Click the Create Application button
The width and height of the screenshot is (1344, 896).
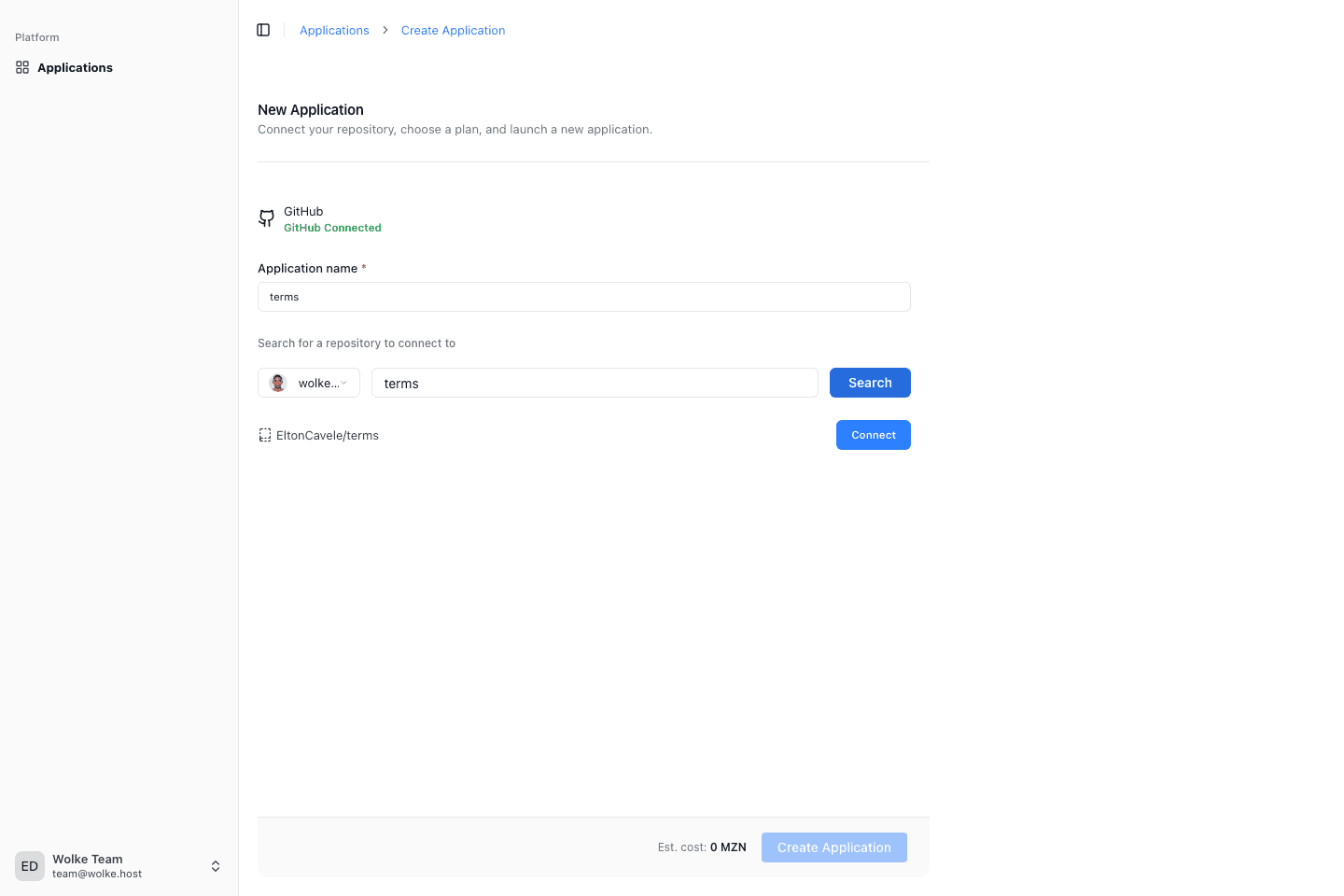(834, 847)
